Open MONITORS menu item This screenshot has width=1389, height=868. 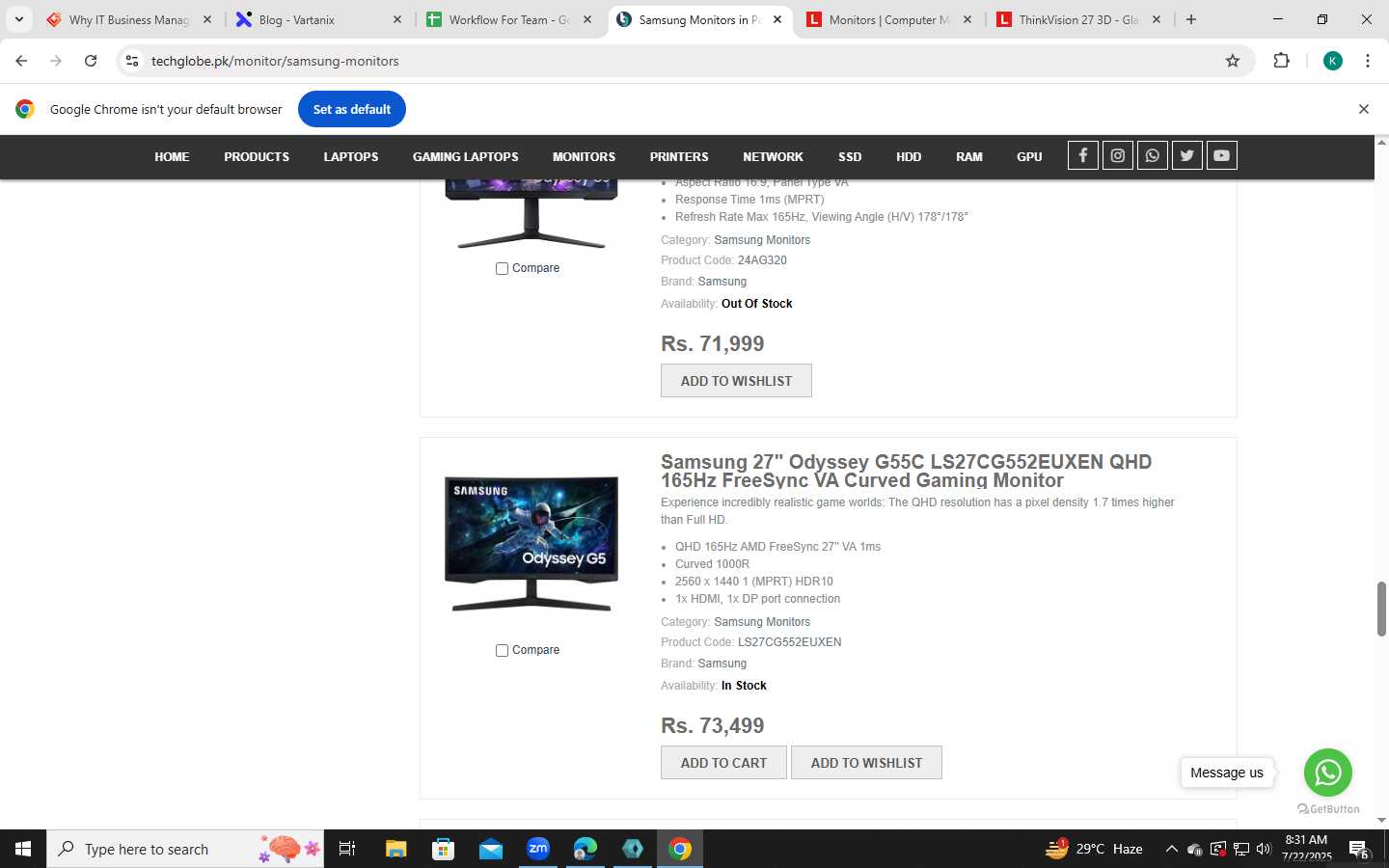[x=584, y=156]
